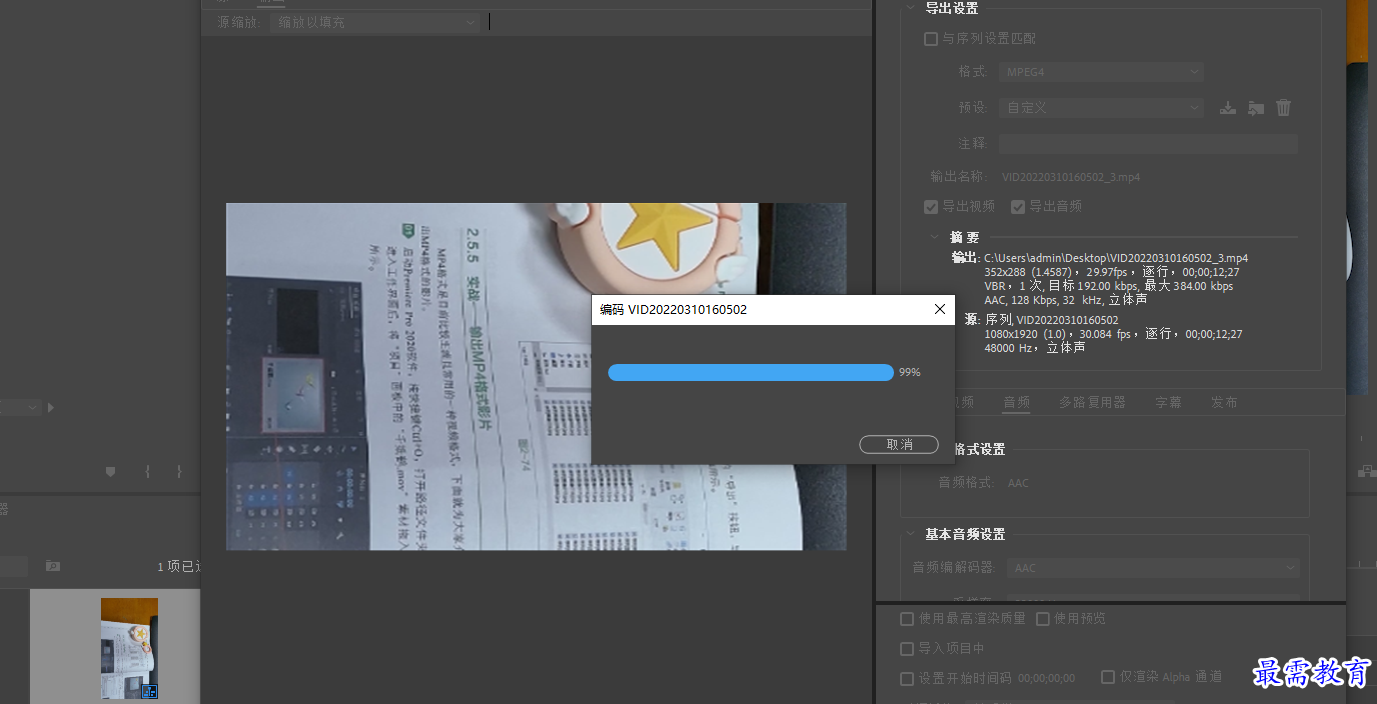Open the 预设 自定义 dropdown
The image size is (1377, 704).
(1100, 107)
